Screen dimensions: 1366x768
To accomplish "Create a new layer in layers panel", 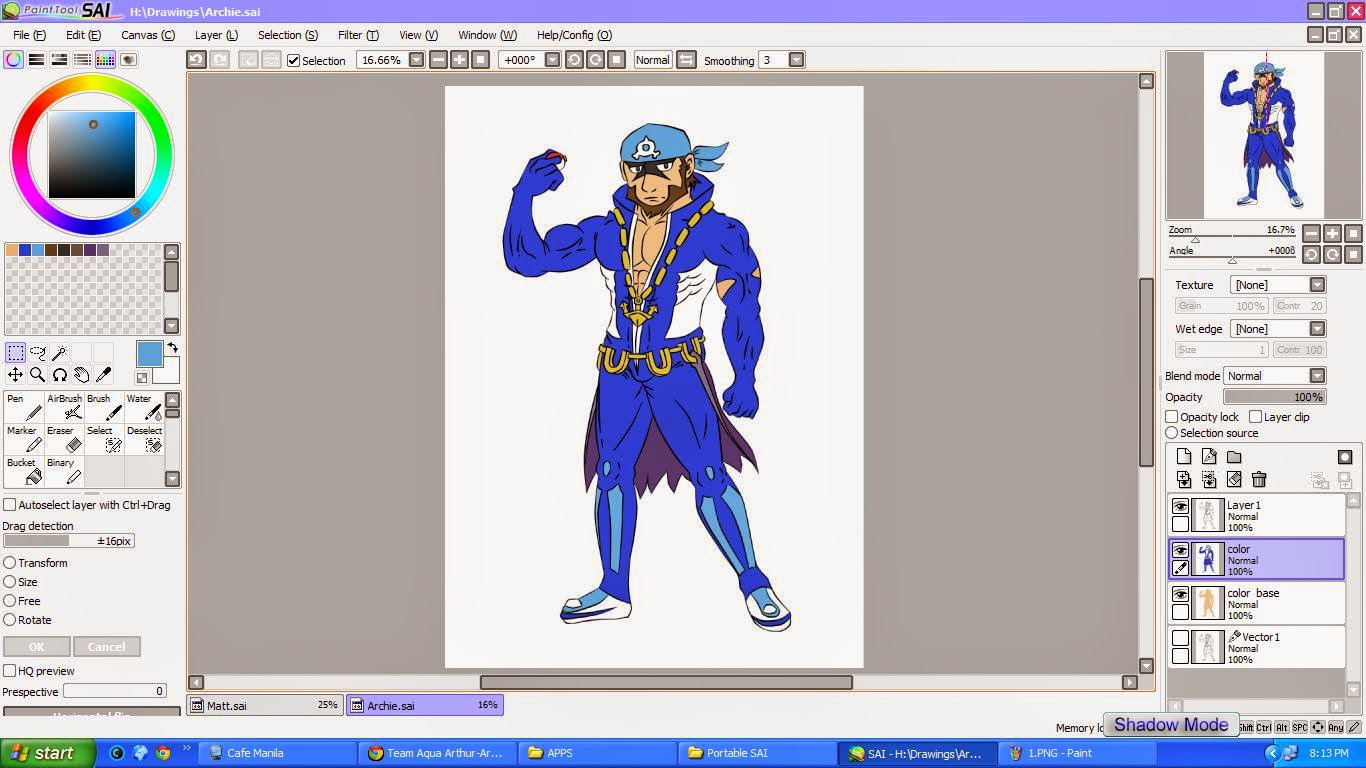I will 1184,457.
